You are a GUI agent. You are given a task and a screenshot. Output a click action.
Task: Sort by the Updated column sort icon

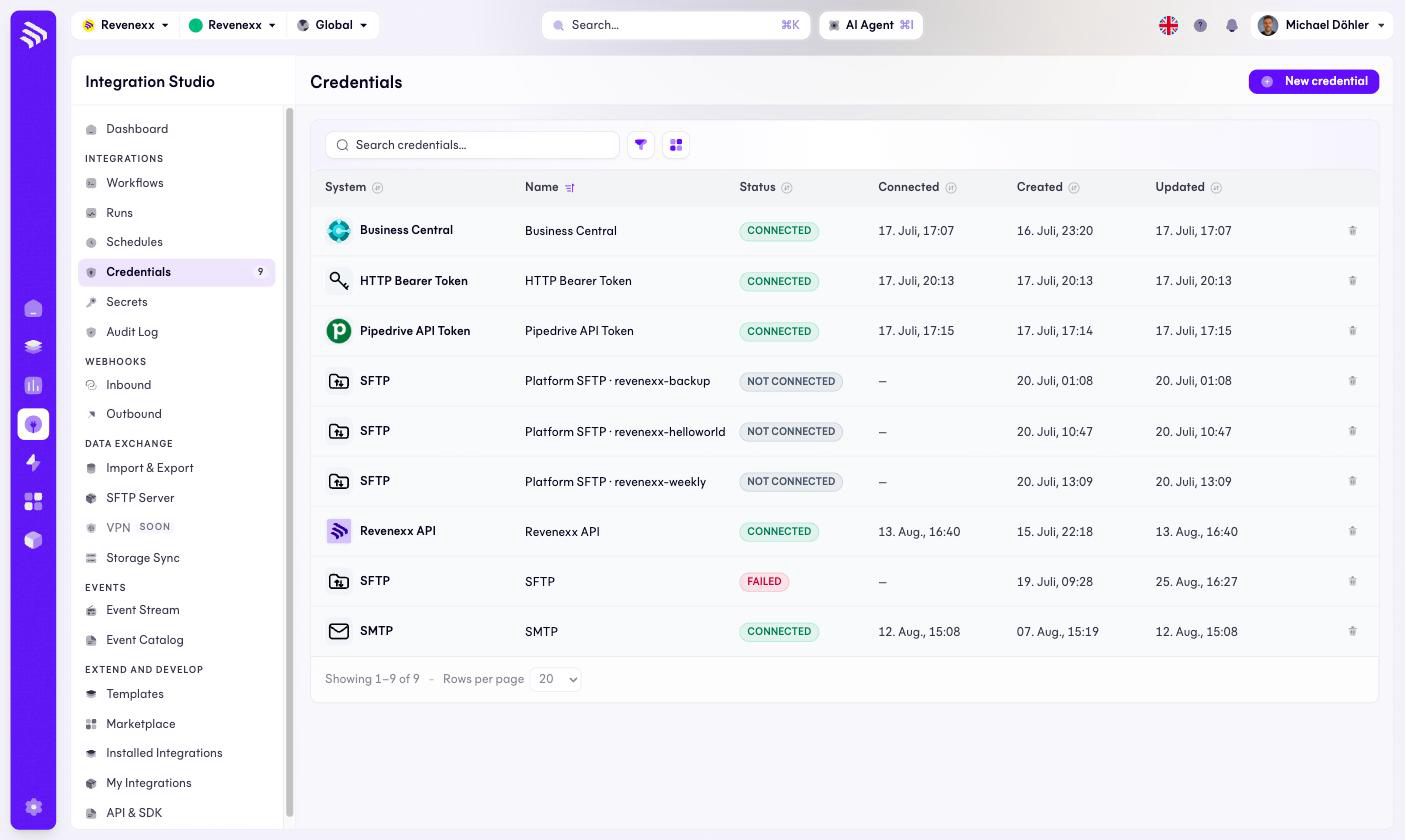click(x=1216, y=188)
